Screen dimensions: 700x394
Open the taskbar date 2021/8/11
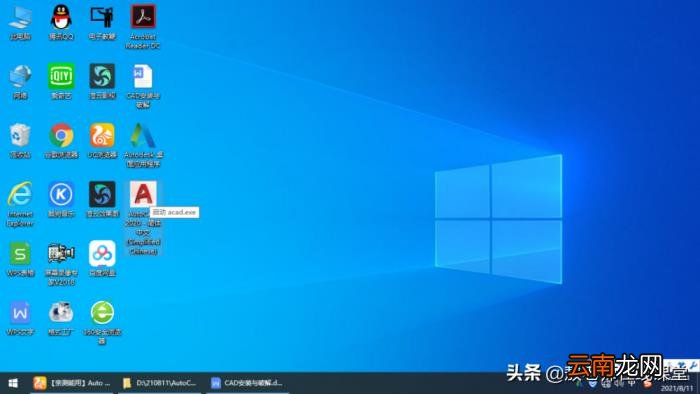pos(677,388)
